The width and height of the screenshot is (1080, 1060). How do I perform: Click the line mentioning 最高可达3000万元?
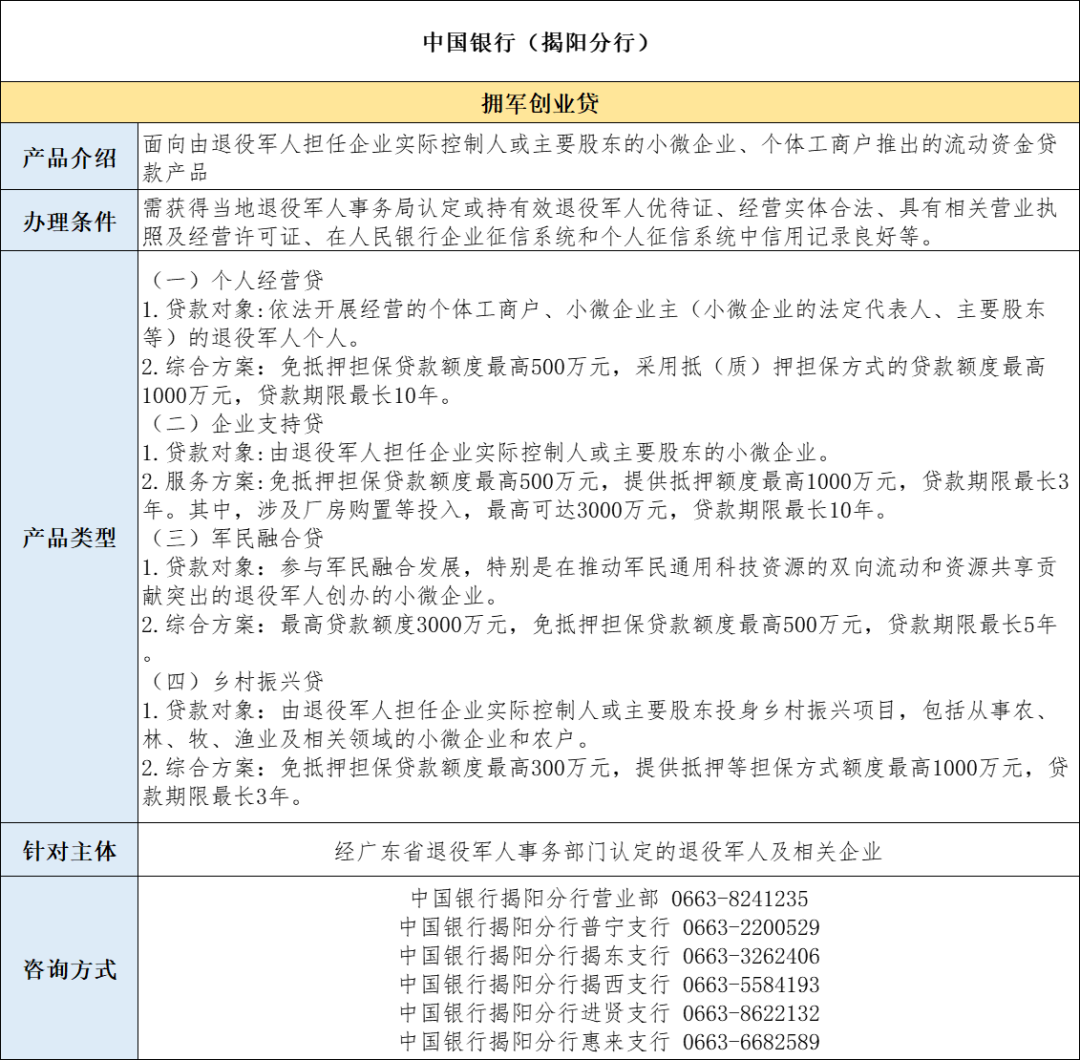click(516, 510)
